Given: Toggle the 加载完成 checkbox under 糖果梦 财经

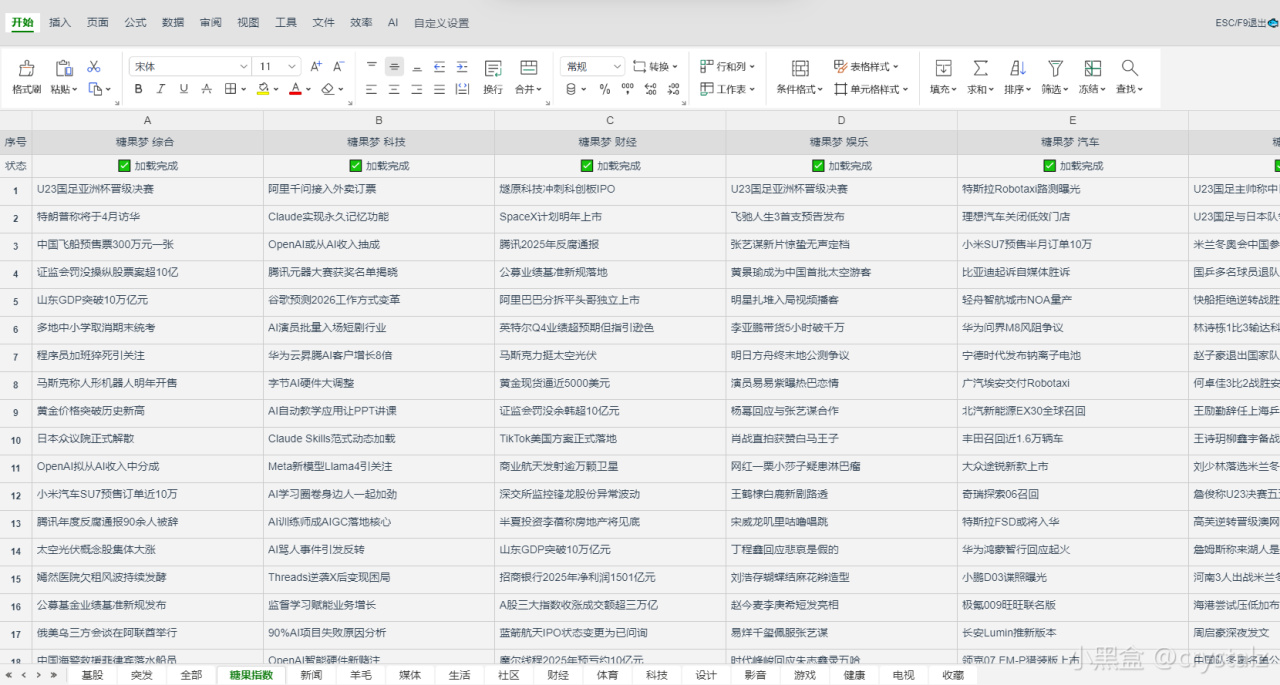Looking at the screenshot, I should click(587, 166).
